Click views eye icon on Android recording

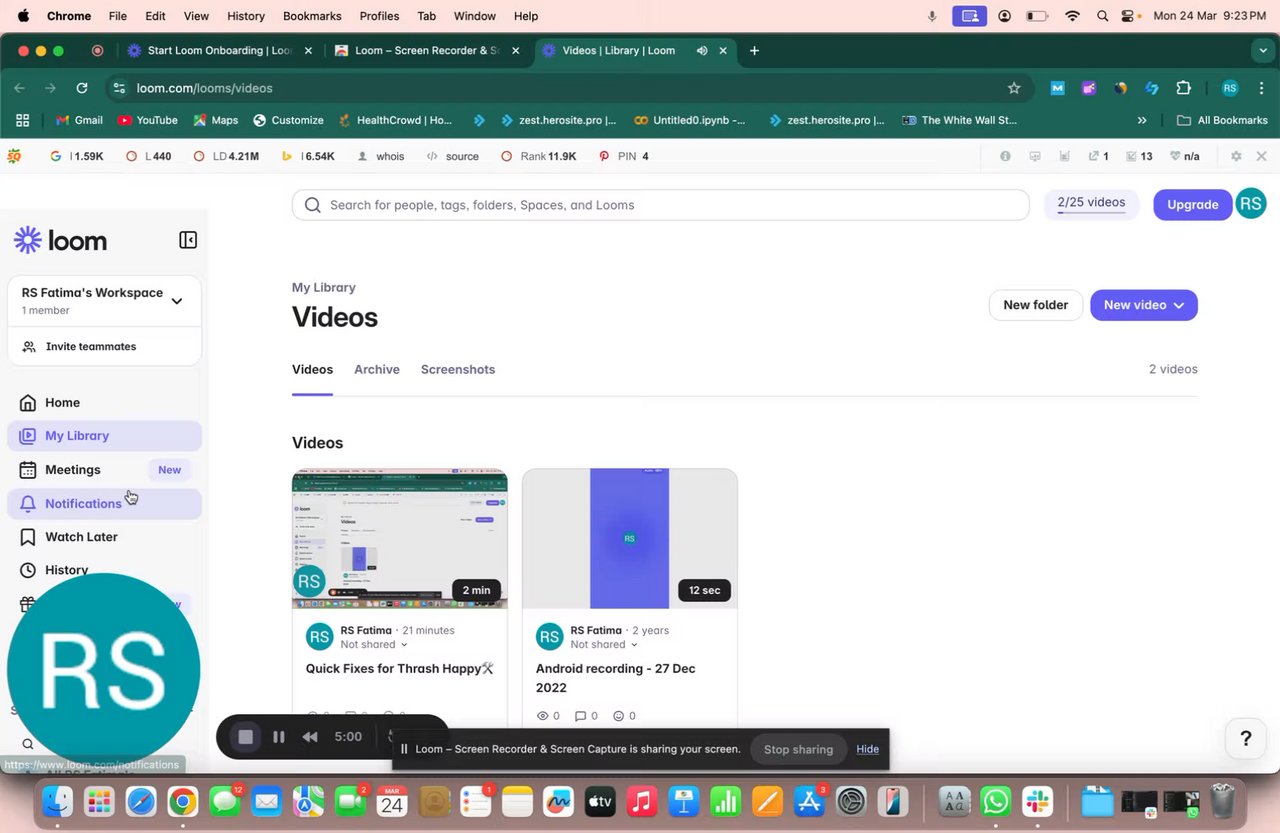tap(543, 716)
